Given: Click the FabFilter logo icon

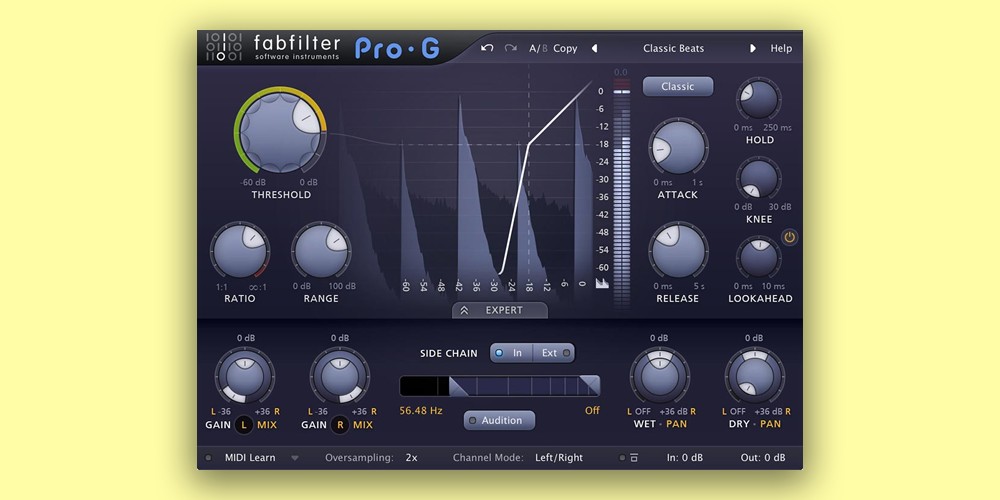Looking at the screenshot, I should click(224, 47).
